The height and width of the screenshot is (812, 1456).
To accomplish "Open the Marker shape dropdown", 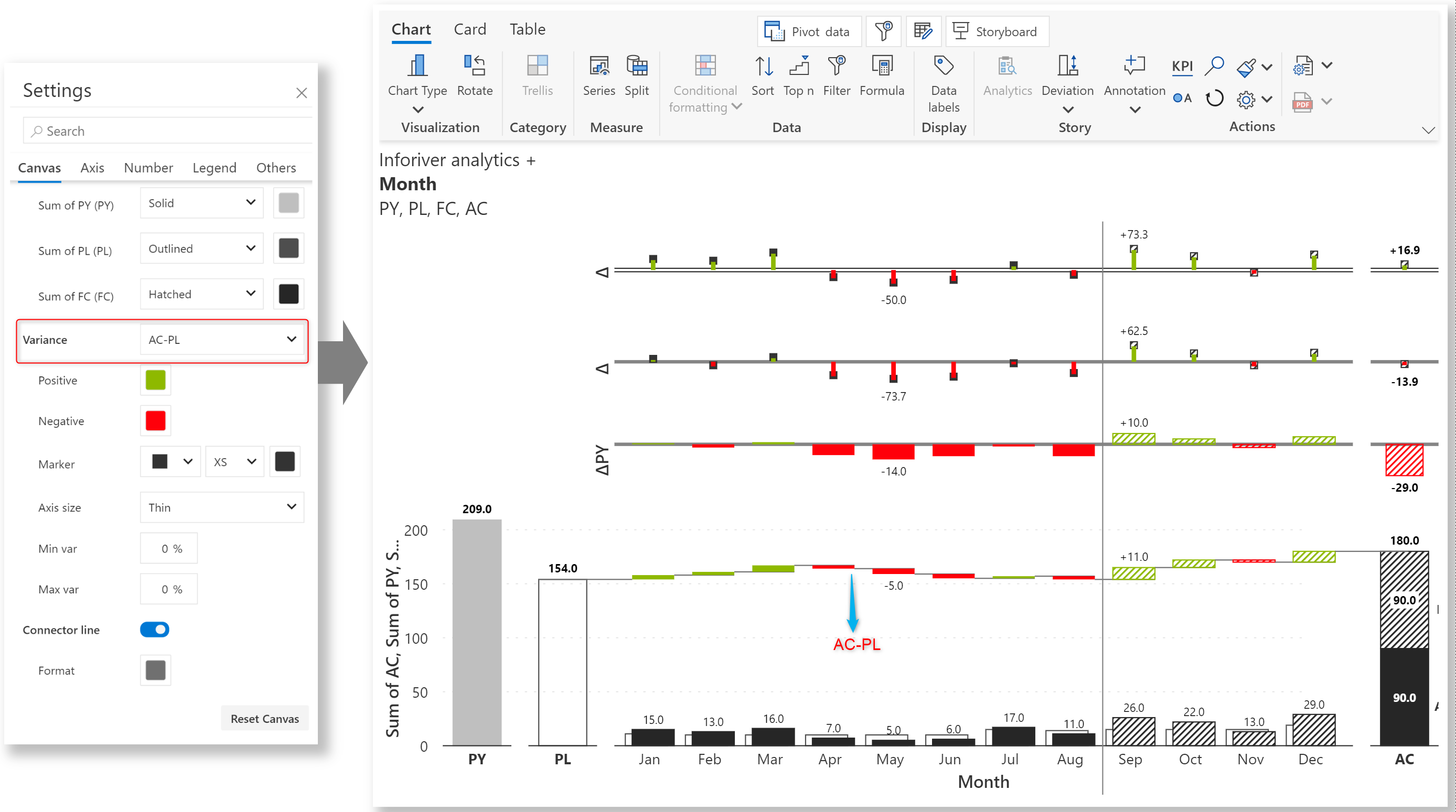I will pos(170,462).
